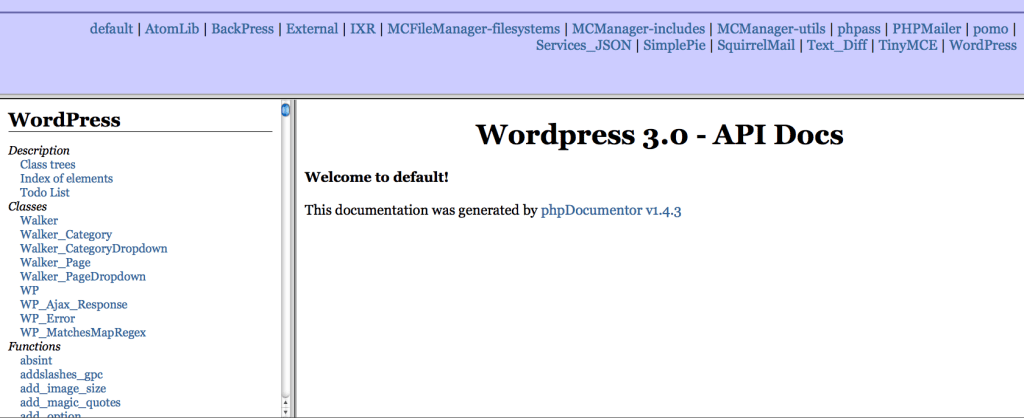View Class trees in the sidebar
This screenshot has width=1024, height=418.
(x=48, y=165)
